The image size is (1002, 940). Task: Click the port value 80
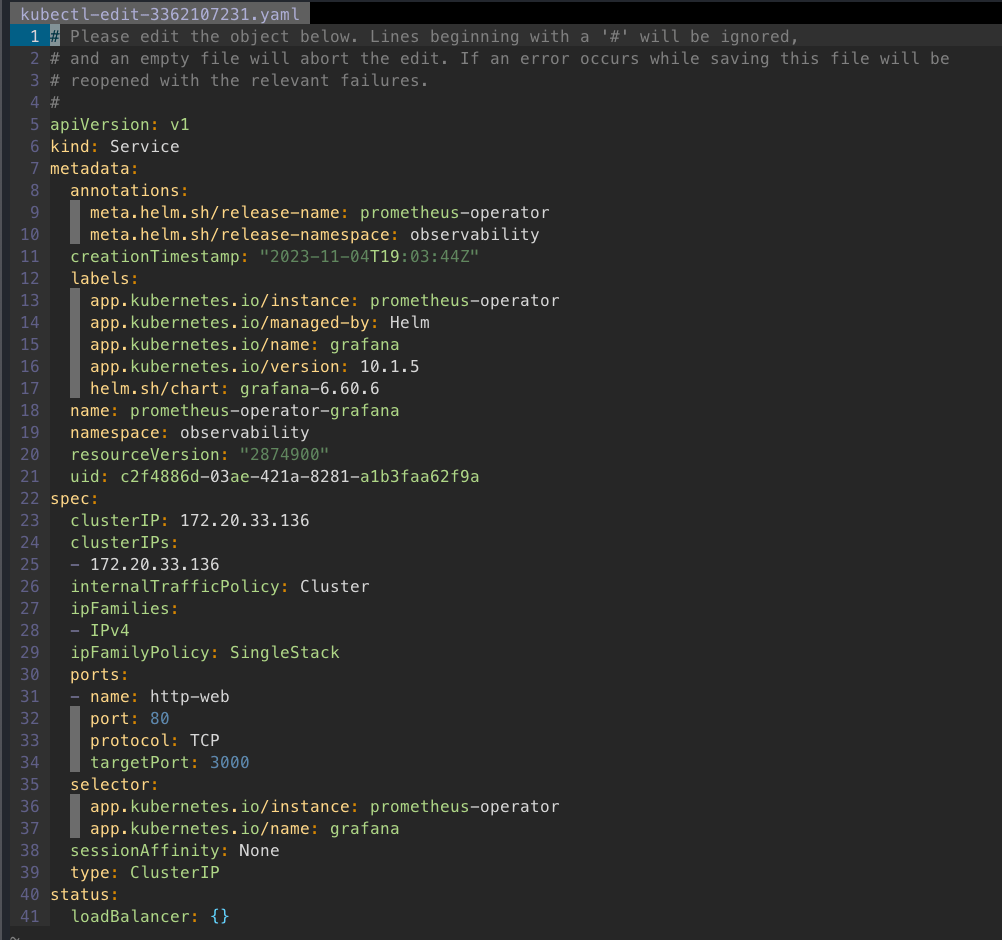pos(159,718)
